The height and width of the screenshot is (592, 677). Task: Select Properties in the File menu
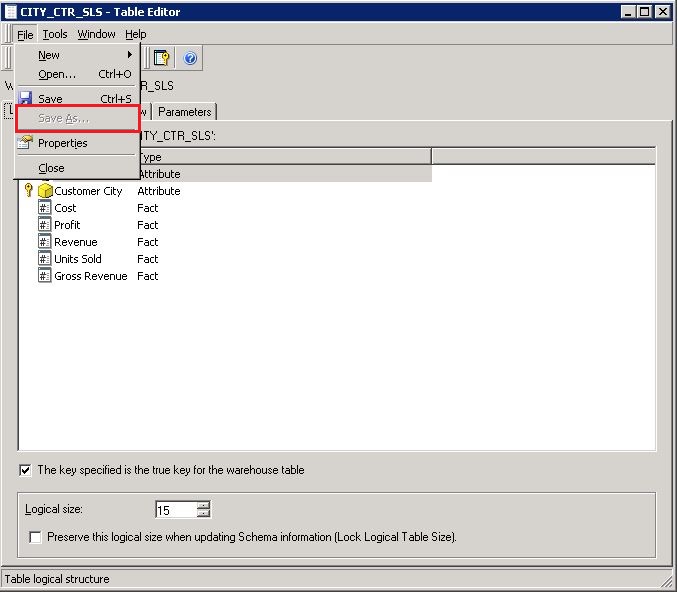[x=78, y=143]
